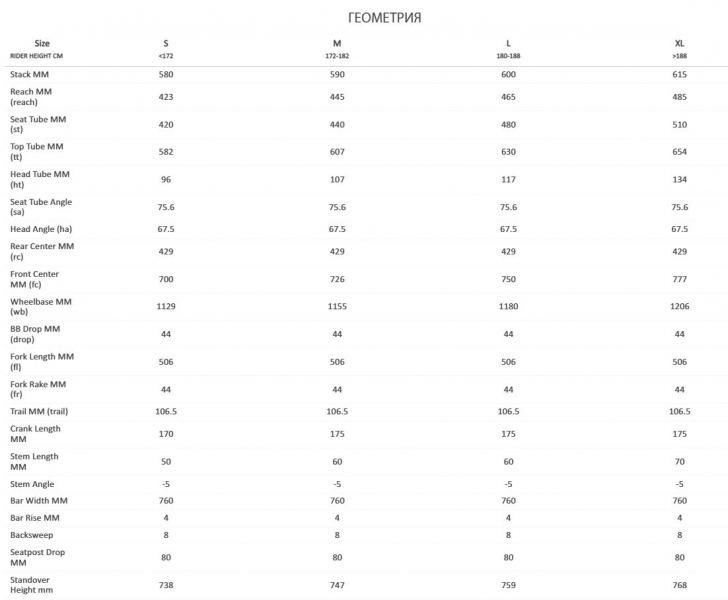The width and height of the screenshot is (728, 600).
Task: Click the Stack MM row label
Action: pyautogui.click(x=29, y=74)
